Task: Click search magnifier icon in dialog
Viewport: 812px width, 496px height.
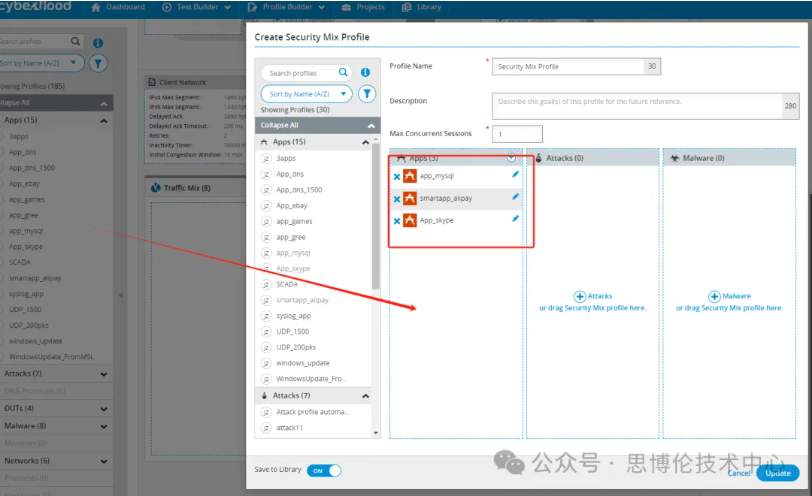Action: [342, 73]
